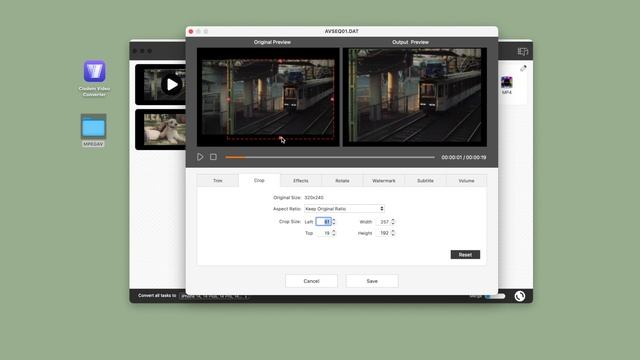
Task: Reset the crop settings
Action: (x=465, y=255)
